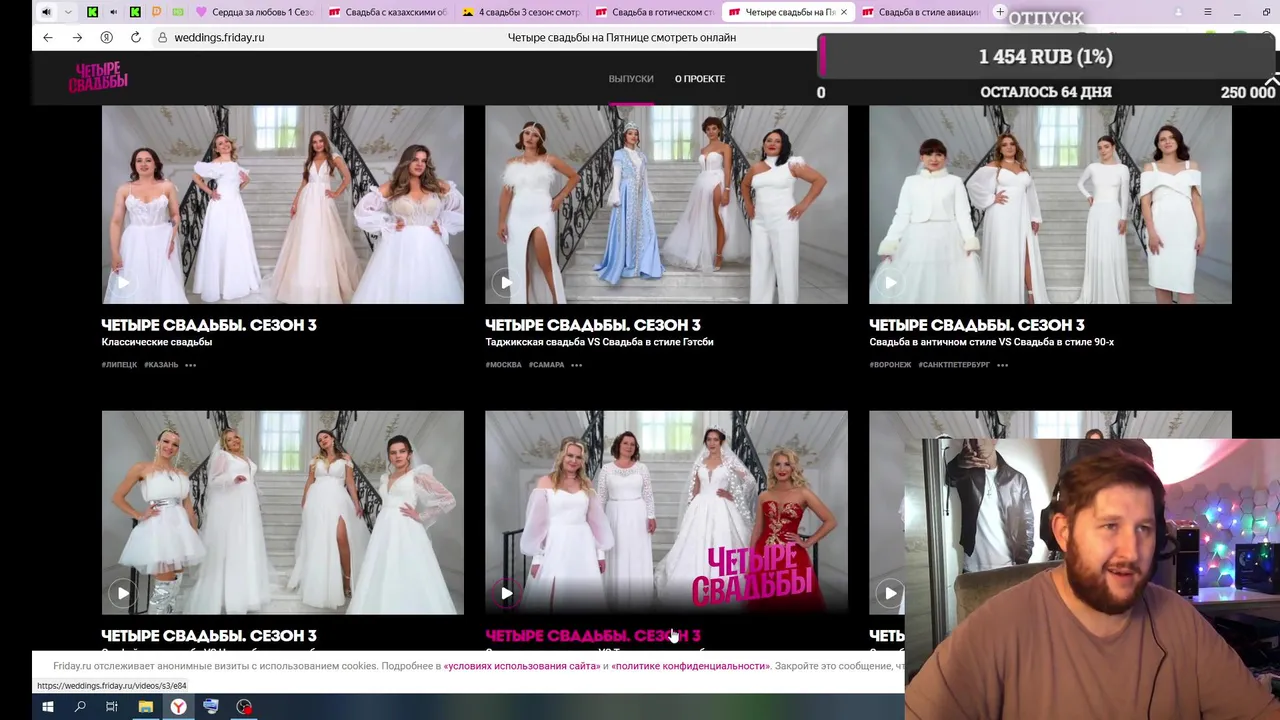Open the ВЫПУСКИ menu item
Viewport: 1280px width, 720px height.
(631, 78)
